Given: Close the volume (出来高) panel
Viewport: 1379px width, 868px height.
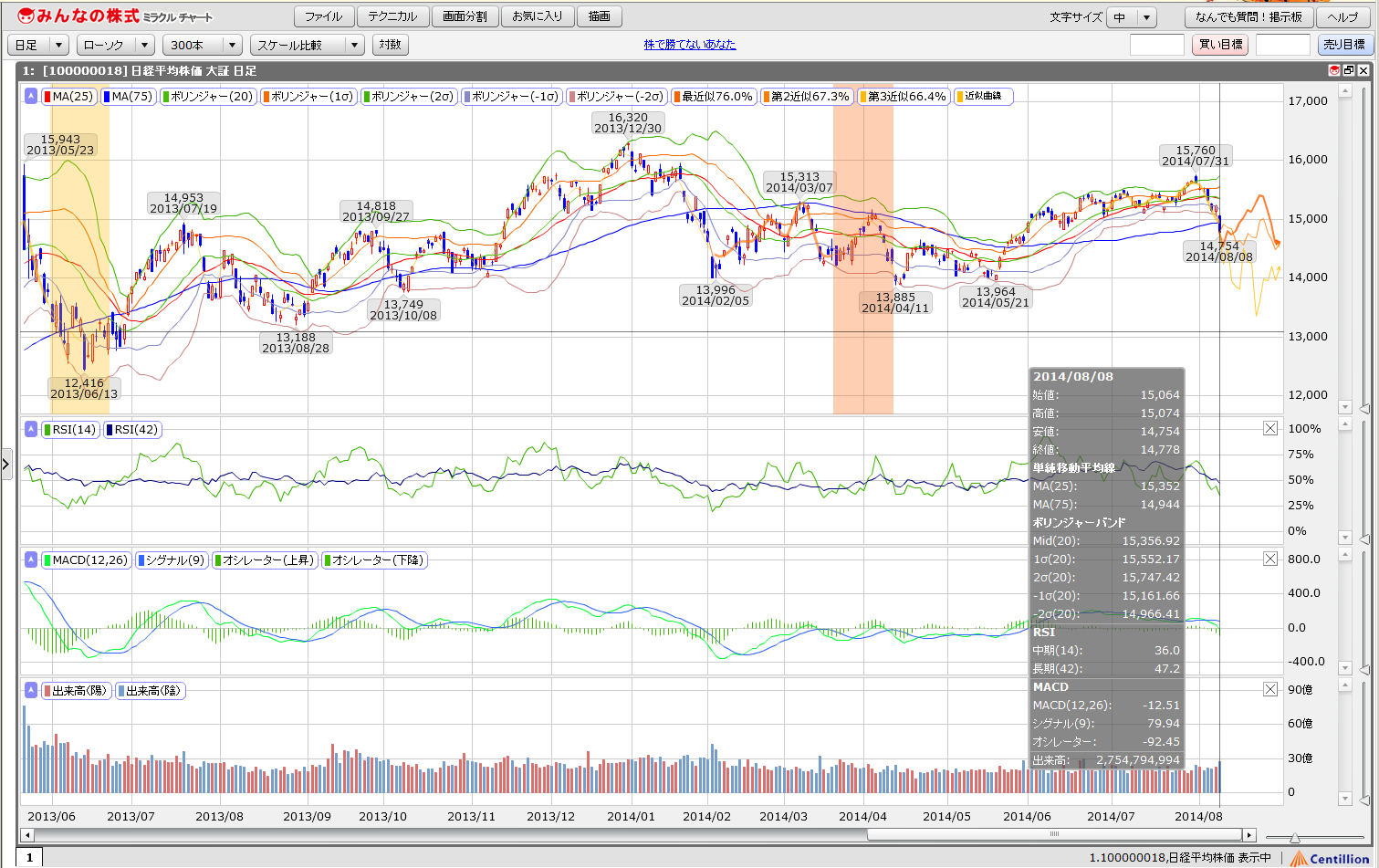Looking at the screenshot, I should [1269, 689].
